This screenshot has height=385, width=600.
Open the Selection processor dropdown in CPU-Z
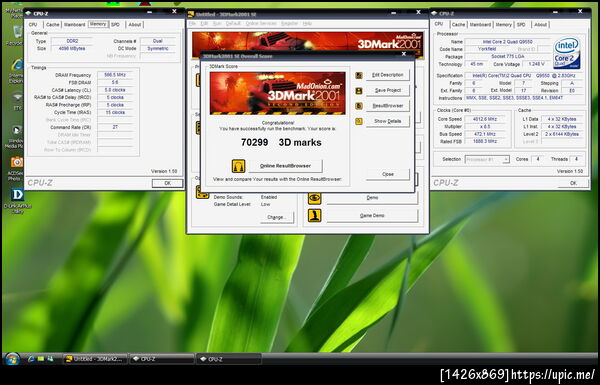487,159
